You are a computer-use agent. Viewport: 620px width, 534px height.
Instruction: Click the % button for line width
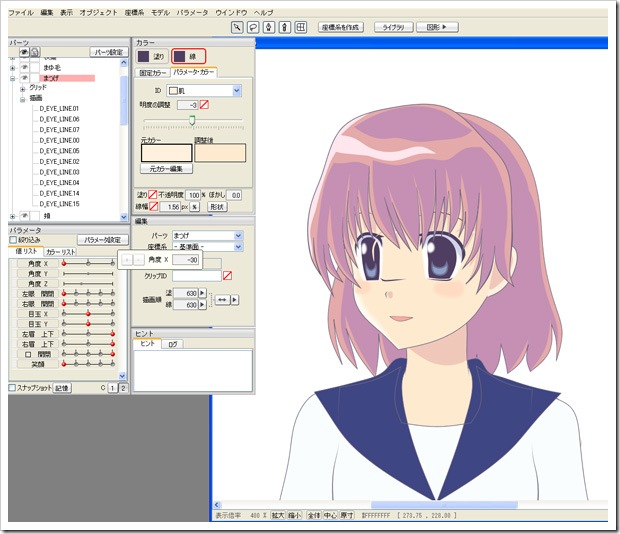coord(195,207)
